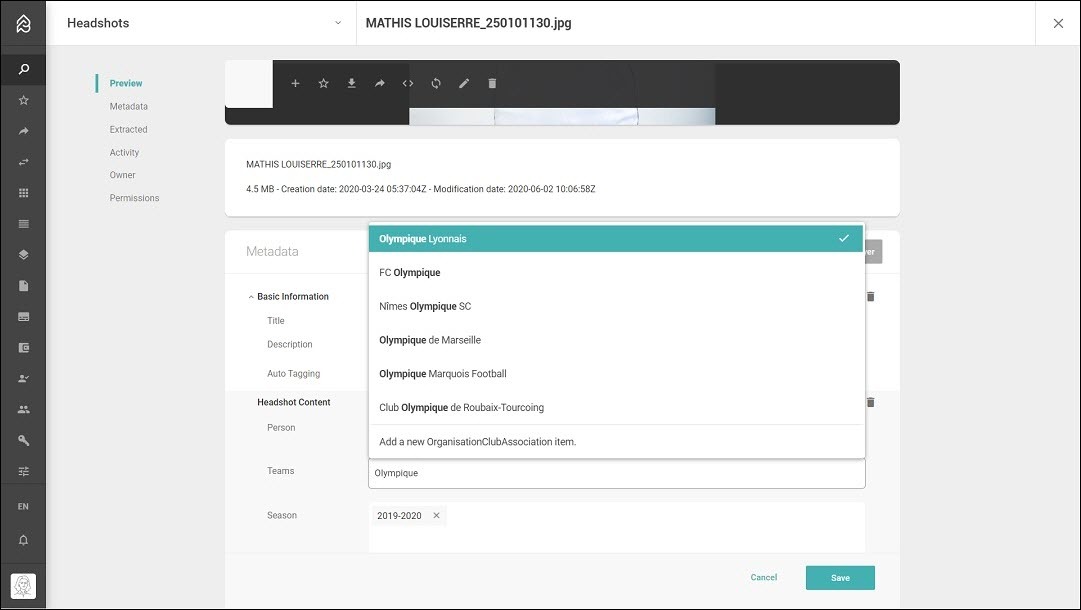Viewport: 1081px width, 610px height.
Task: Click the pencil edit icon in toolbar
Action: pyautogui.click(x=464, y=83)
